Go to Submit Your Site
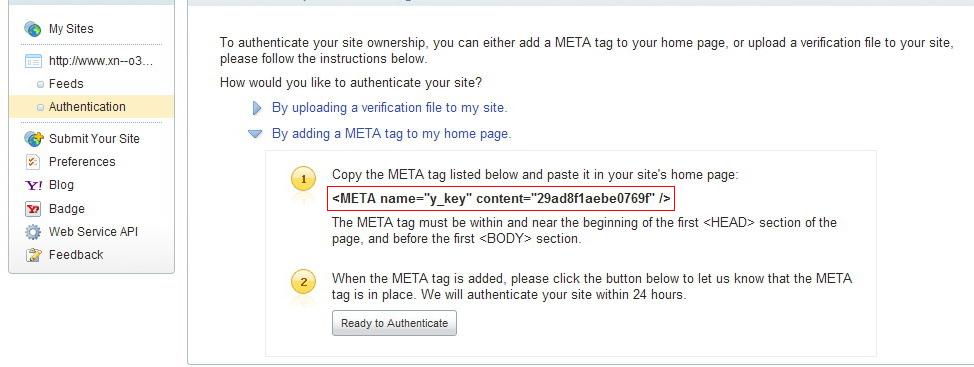Image resolution: width=974 pixels, height=367 pixels. (x=94, y=138)
